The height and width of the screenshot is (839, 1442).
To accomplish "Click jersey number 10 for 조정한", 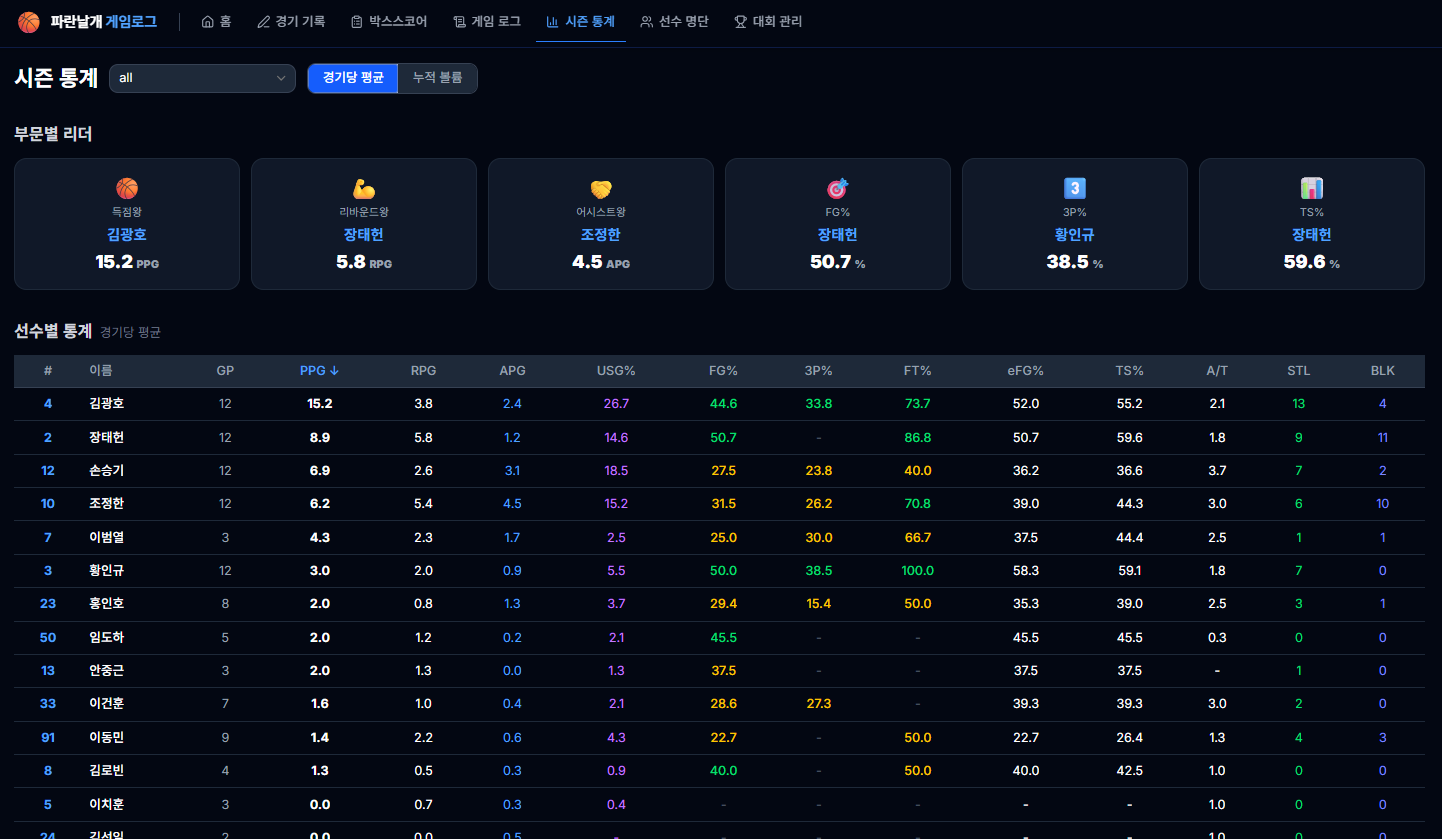I will [48, 504].
